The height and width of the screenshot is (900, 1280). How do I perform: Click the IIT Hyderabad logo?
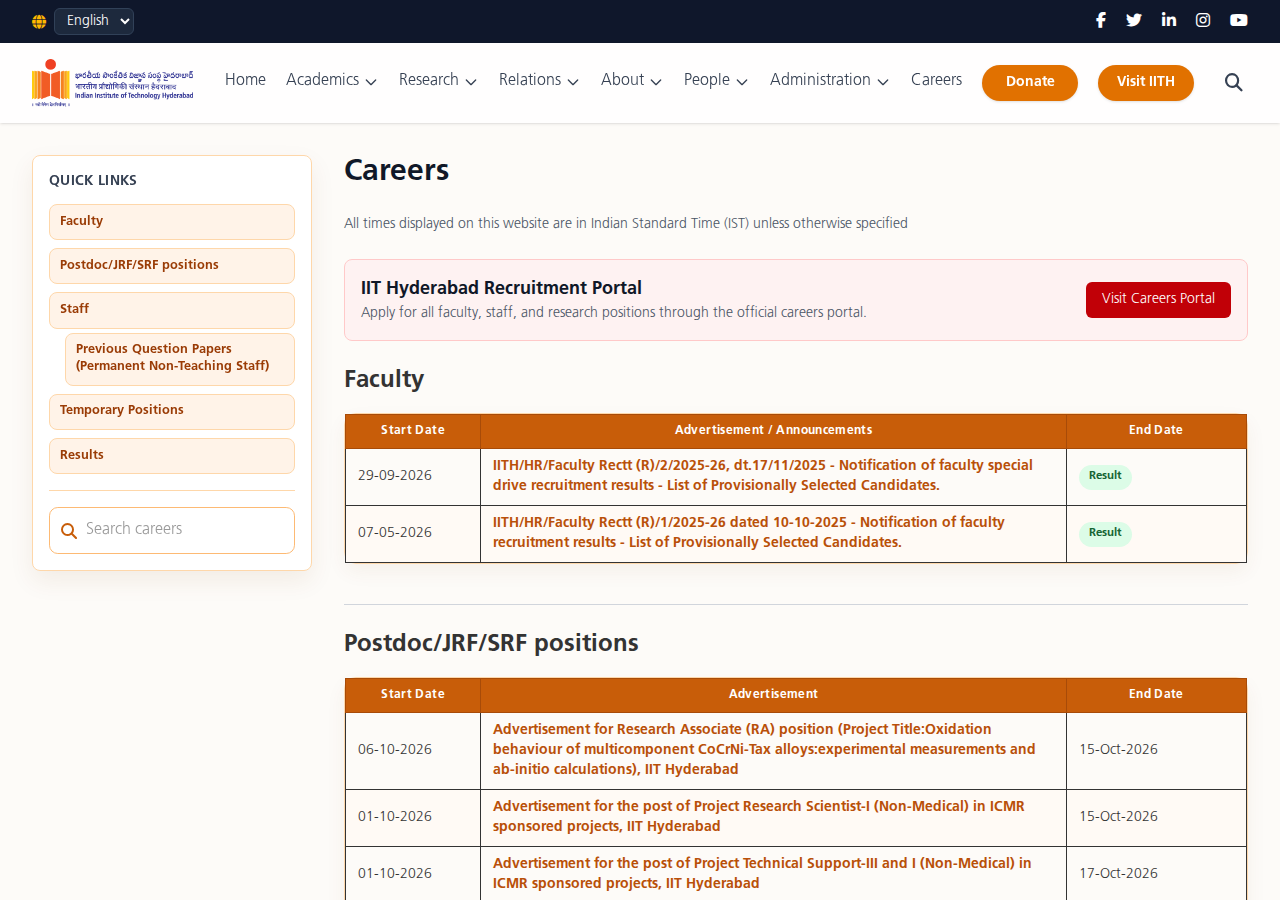[x=112, y=83]
